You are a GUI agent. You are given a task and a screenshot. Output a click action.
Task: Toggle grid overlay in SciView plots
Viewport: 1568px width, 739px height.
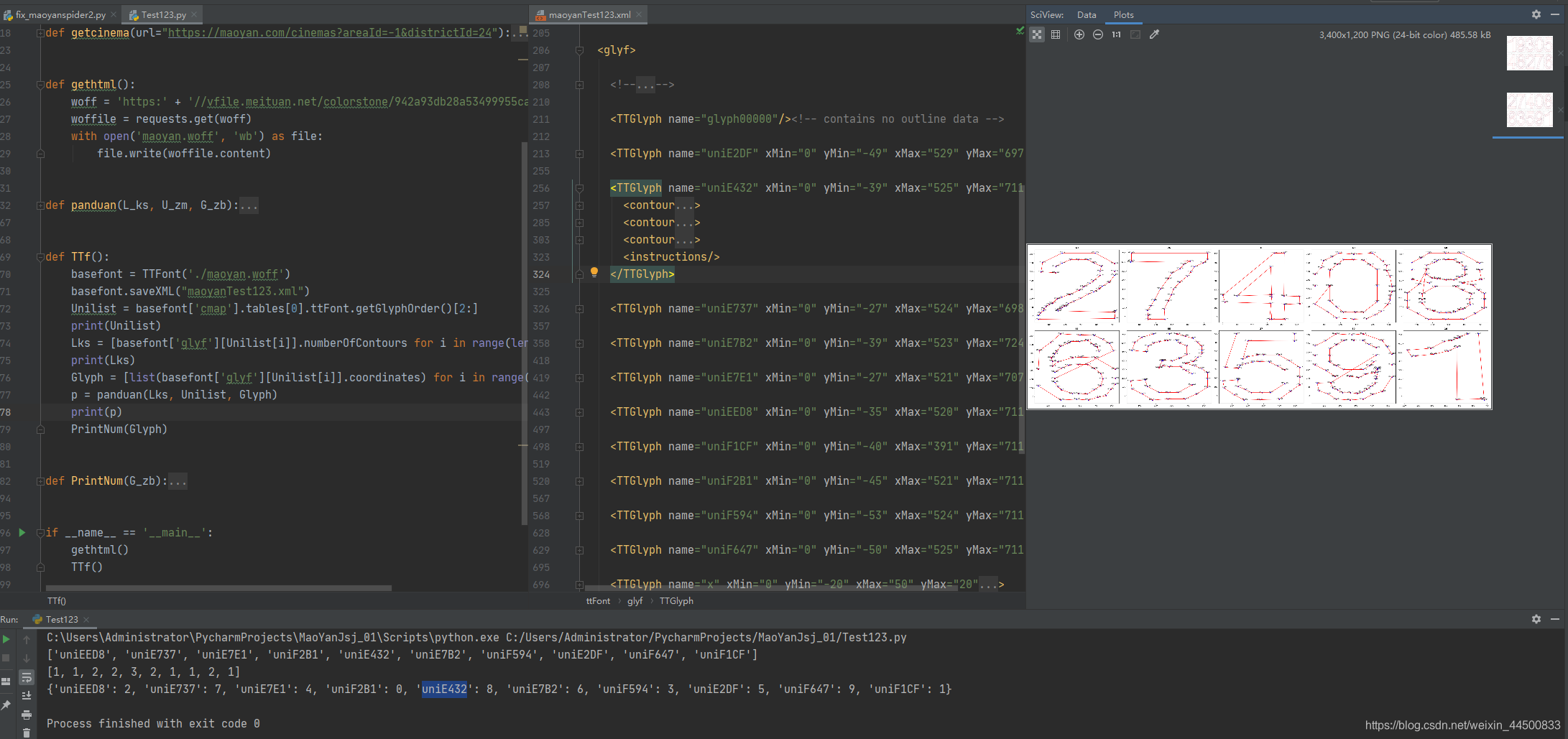coord(1056,34)
